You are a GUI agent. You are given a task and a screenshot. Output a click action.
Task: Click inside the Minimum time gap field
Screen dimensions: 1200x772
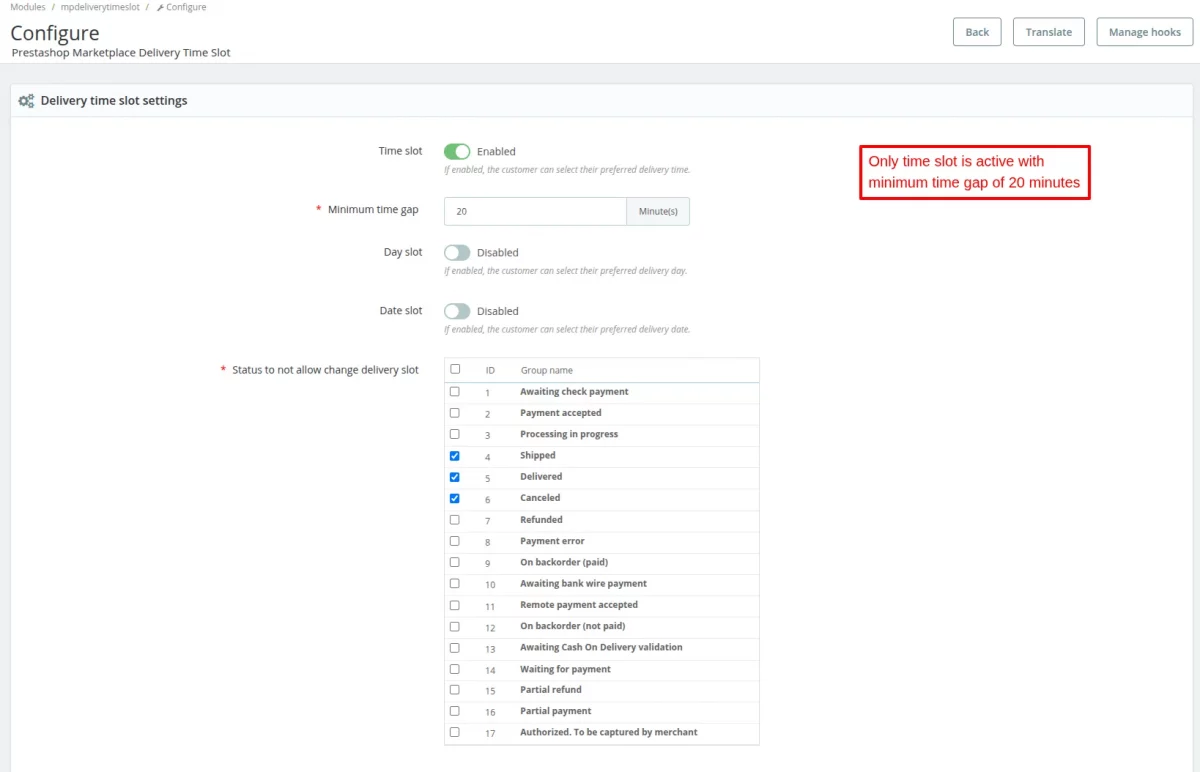coord(535,211)
